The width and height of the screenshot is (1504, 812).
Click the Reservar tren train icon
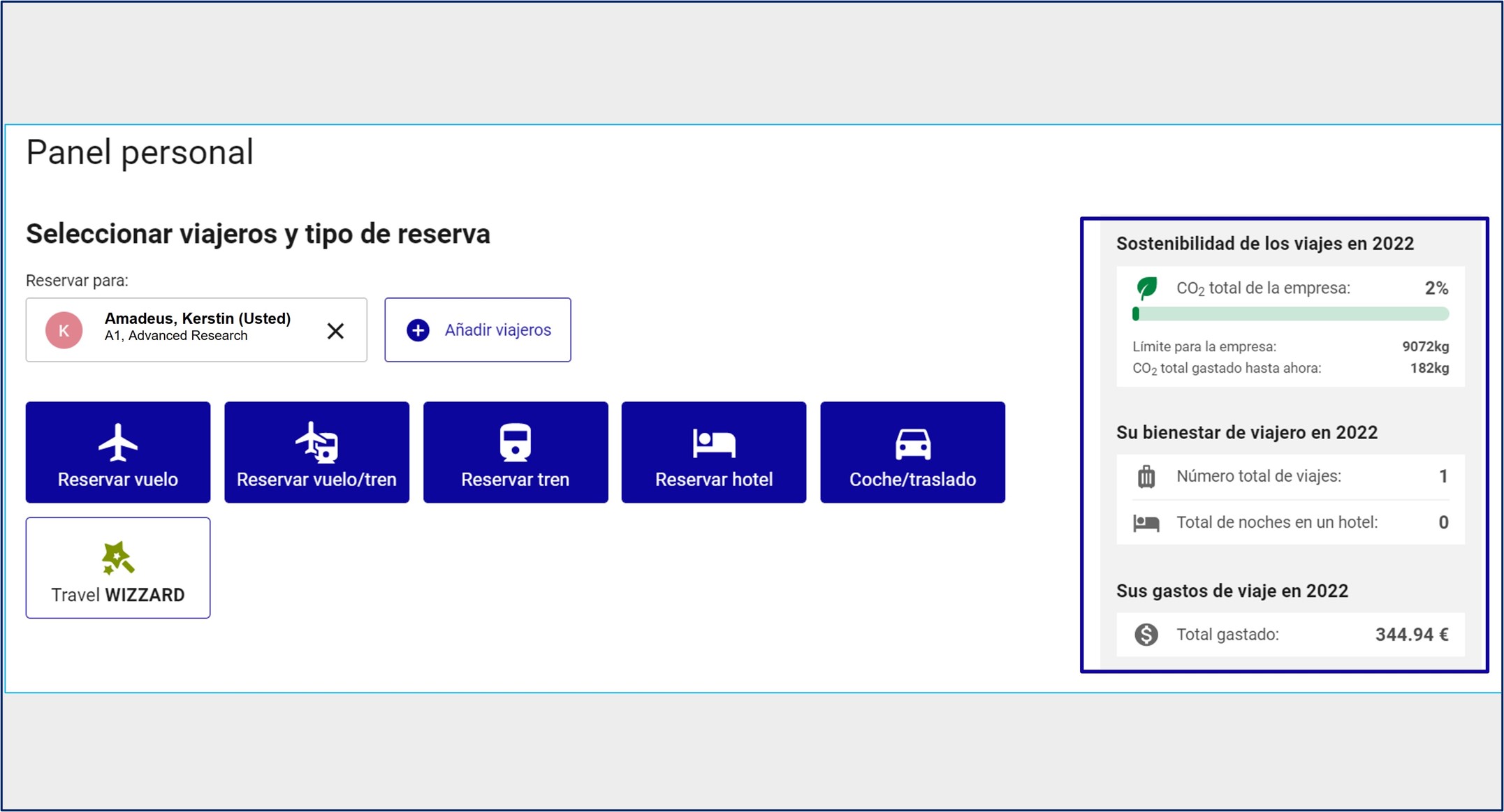coord(516,442)
